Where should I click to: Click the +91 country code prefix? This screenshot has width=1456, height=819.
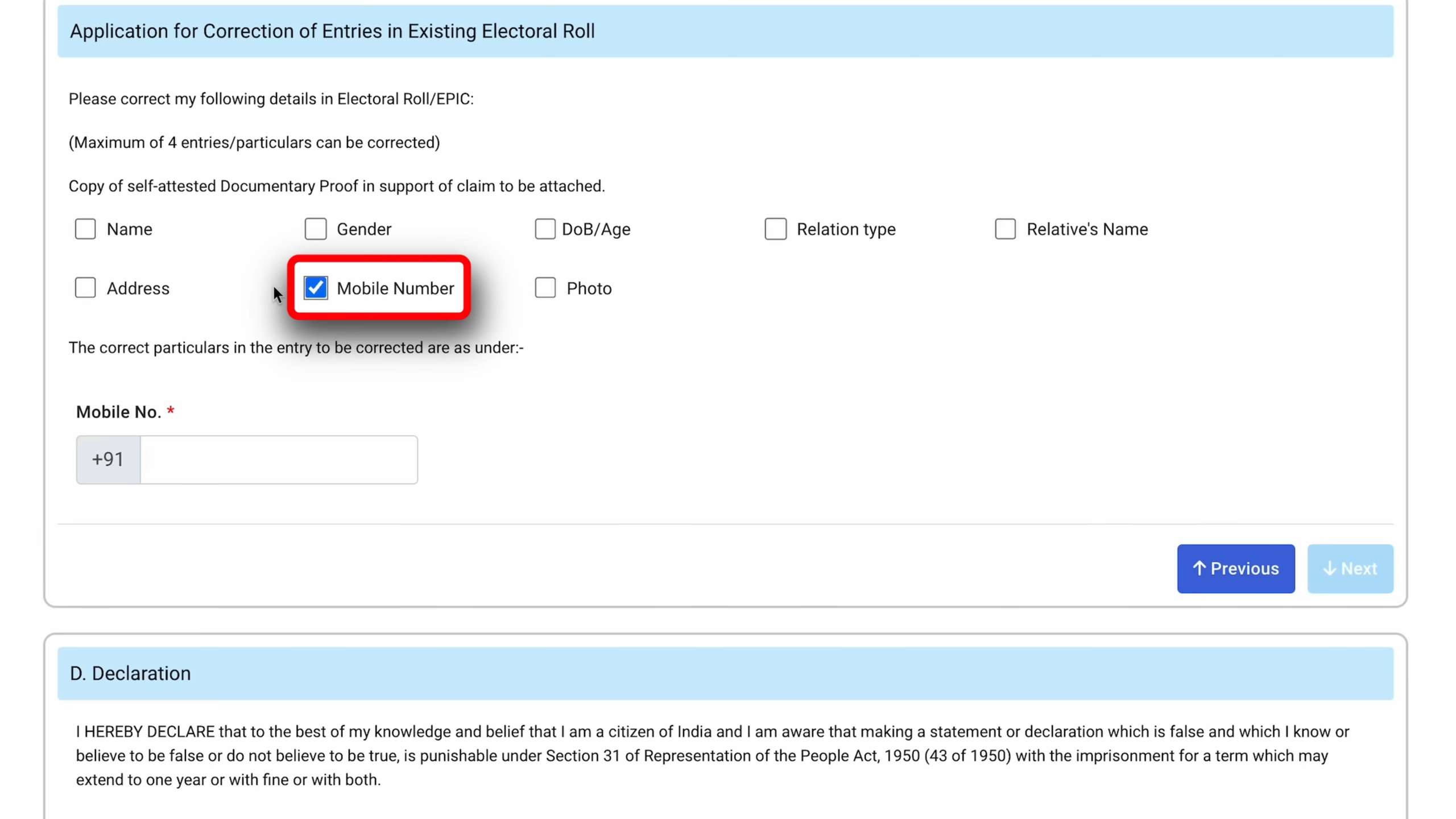[107, 459]
